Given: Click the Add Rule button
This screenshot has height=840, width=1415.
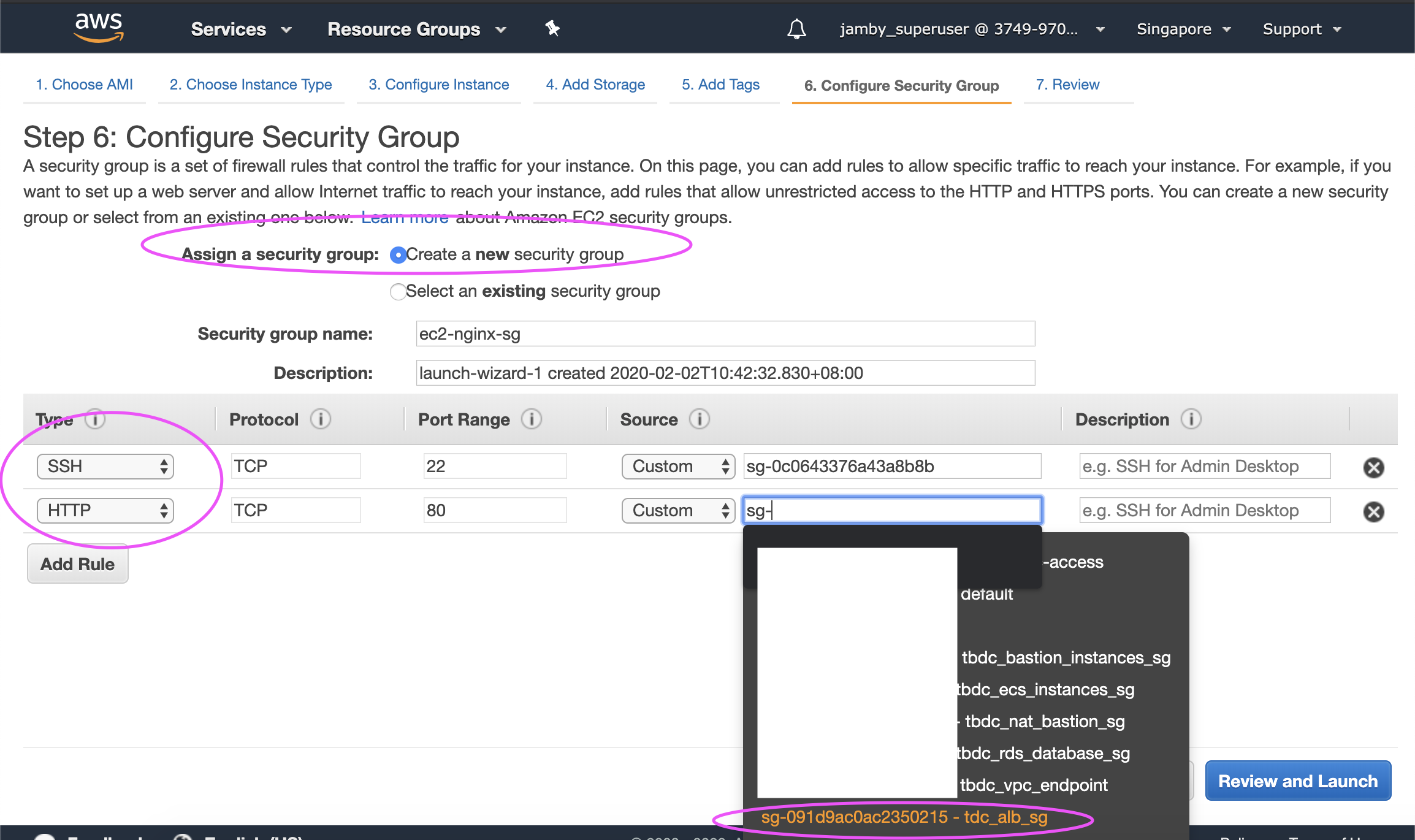Looking at the screenshot, I should (78, 564).
